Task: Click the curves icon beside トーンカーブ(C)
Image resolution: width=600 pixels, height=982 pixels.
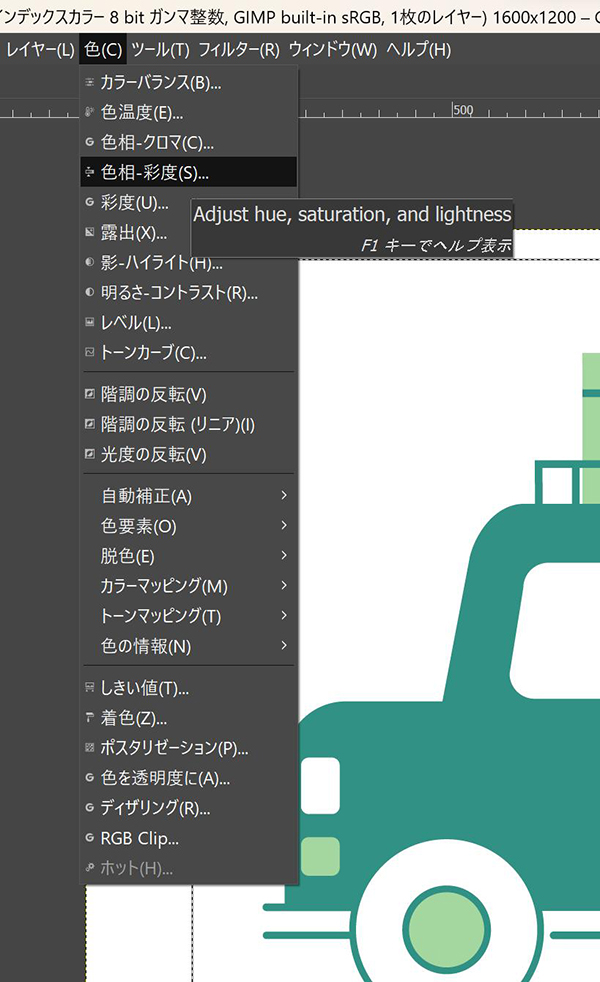Action: tap(90, 353)
